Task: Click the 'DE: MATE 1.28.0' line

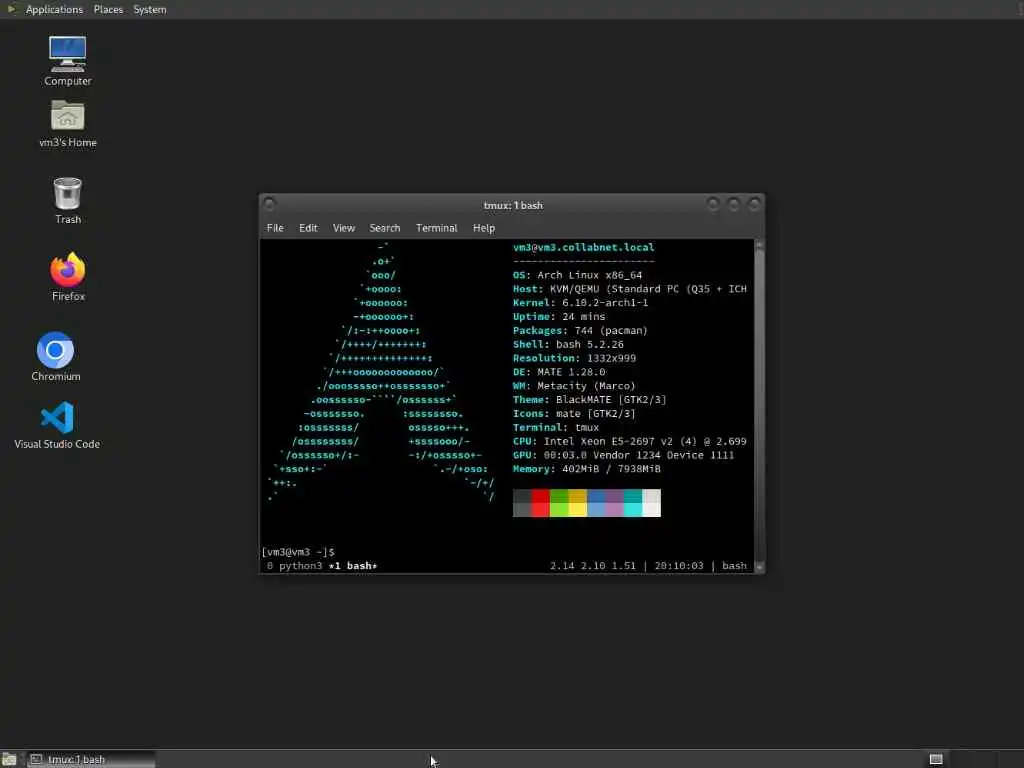Action: 559,372
